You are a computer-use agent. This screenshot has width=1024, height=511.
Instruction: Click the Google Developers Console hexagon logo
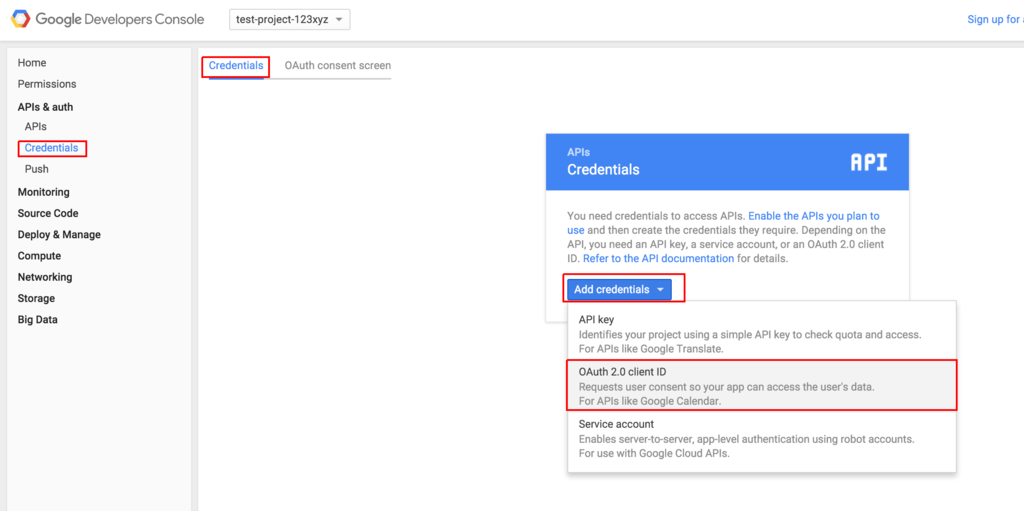[20, 19]
